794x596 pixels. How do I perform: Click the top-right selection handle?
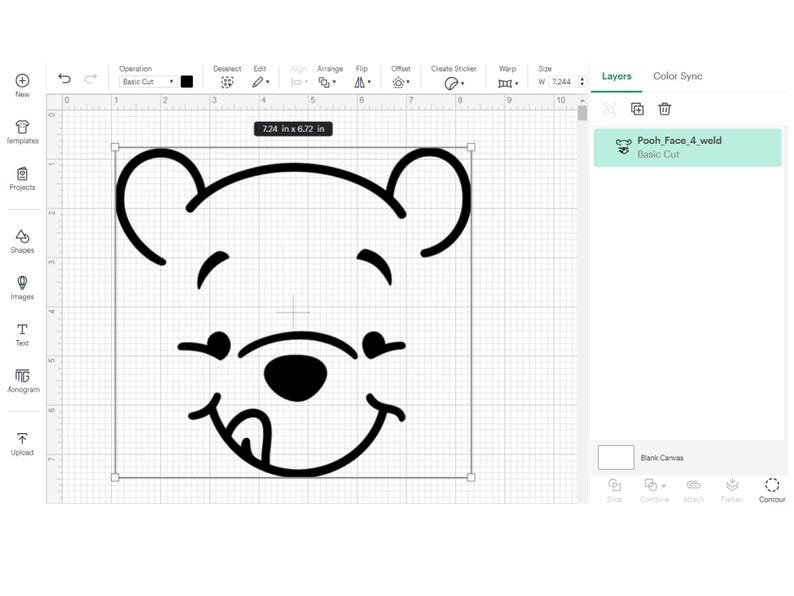(471, 147)
